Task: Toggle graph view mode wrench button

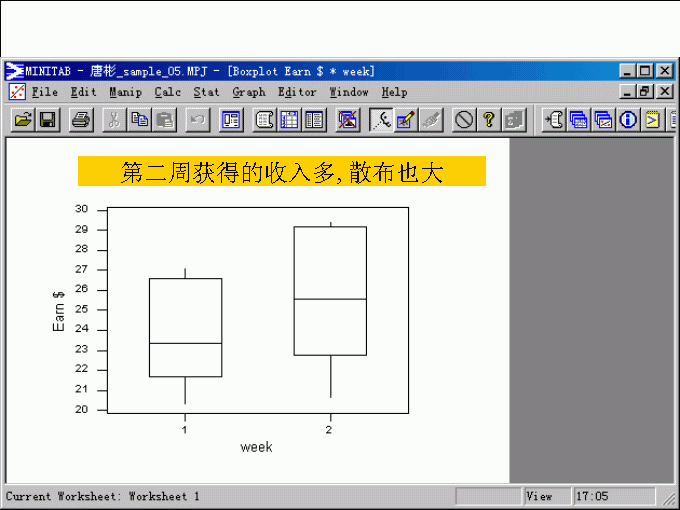Action: pos(381,120)
